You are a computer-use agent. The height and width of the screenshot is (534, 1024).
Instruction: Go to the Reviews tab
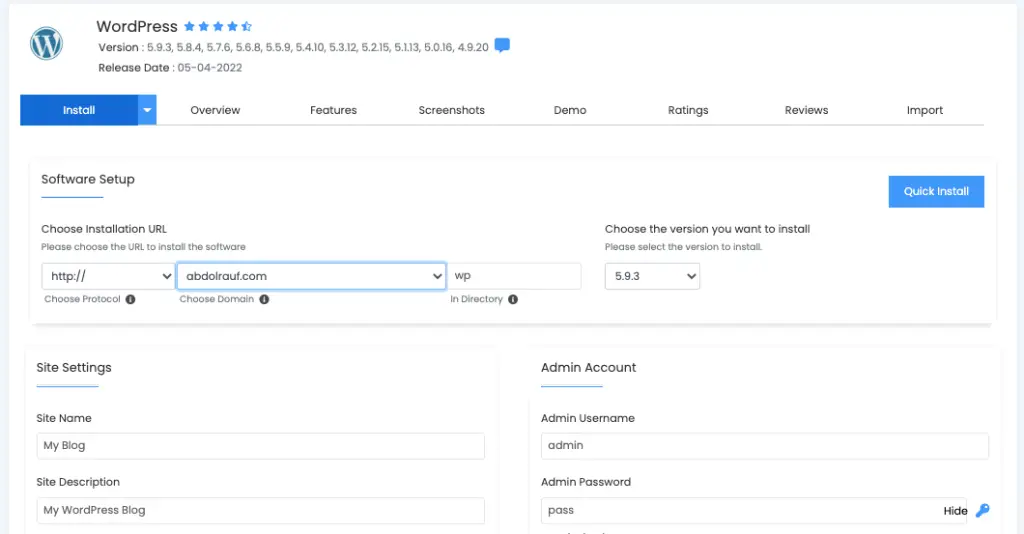(x=807, y=110)
